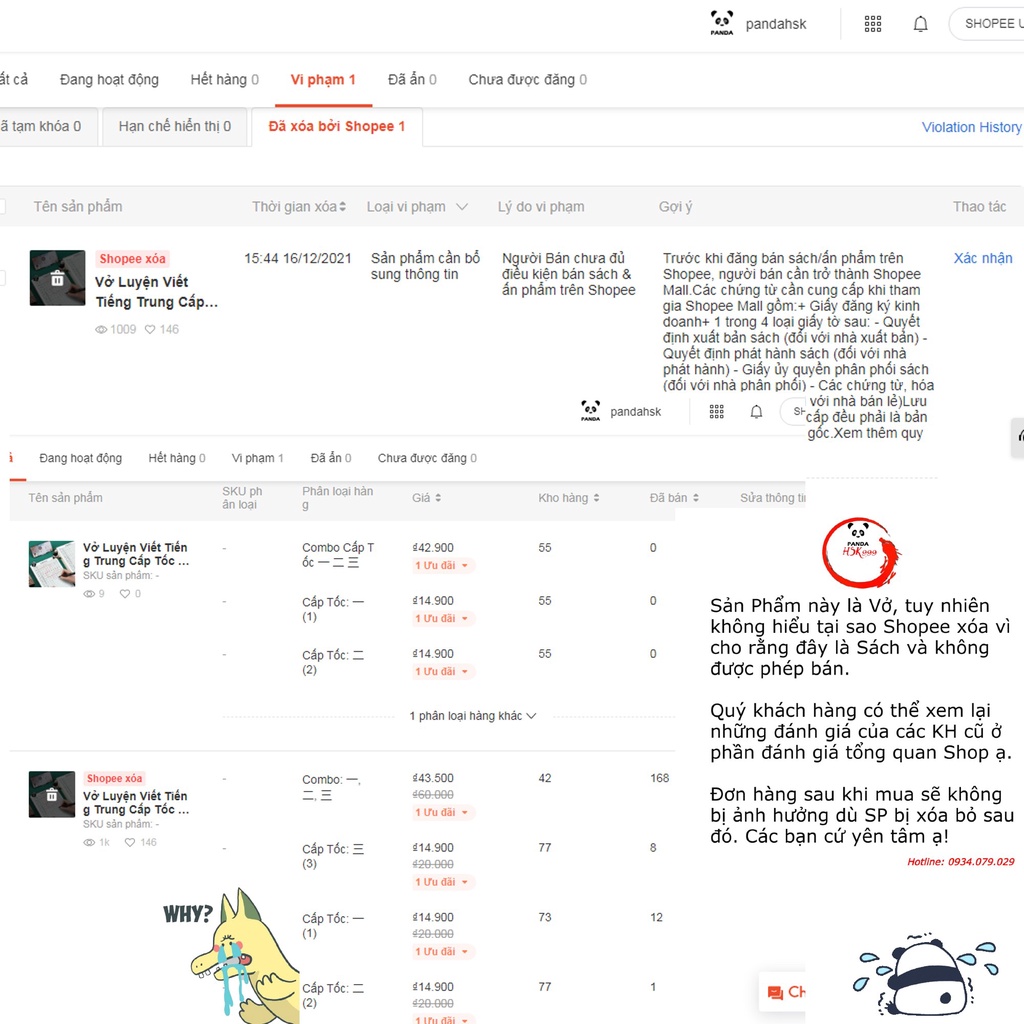Click the panda avatar in the lower listing header
1024x1024 pixels.
point(590,411)
